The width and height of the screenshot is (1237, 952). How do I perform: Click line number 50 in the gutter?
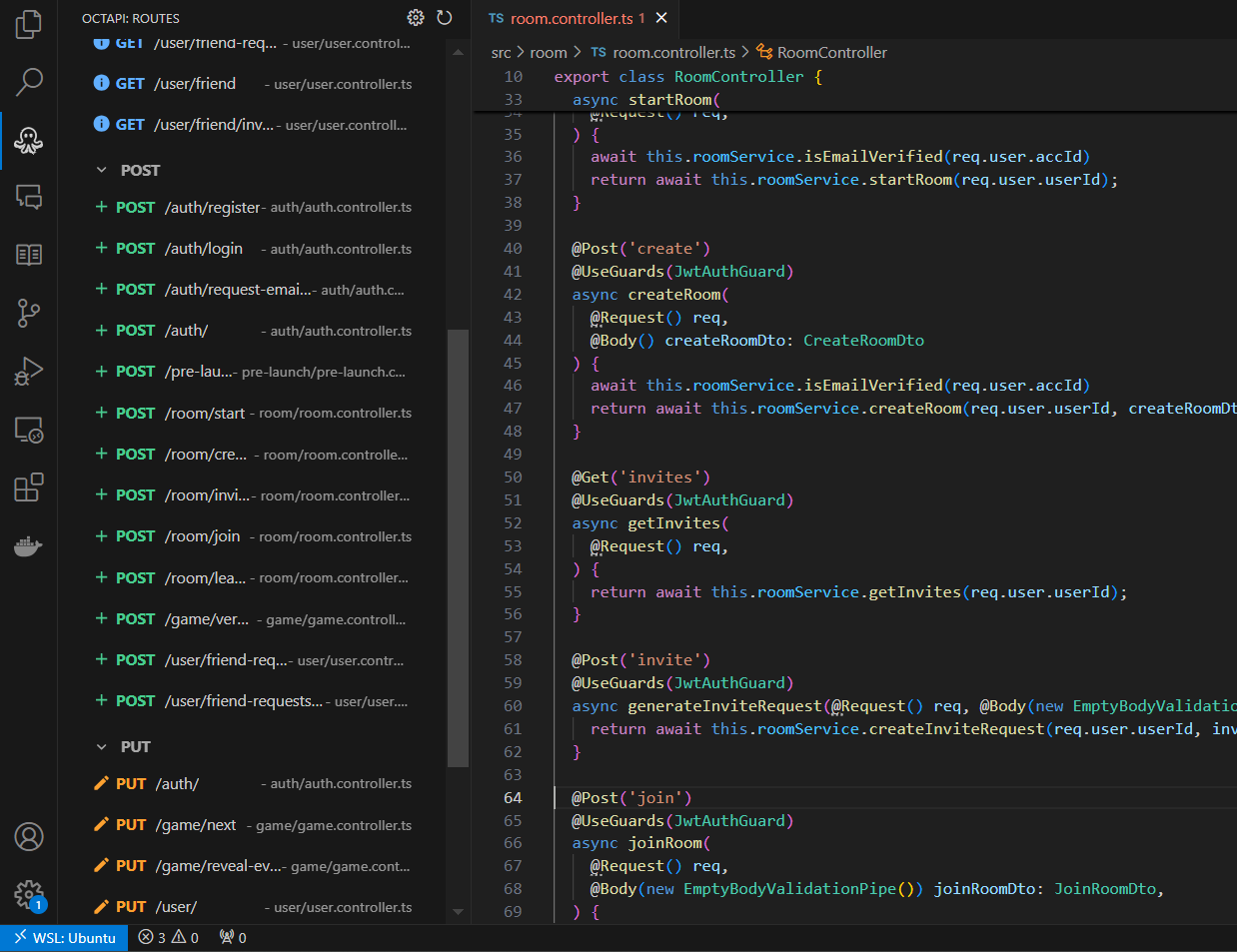[513, 477]
